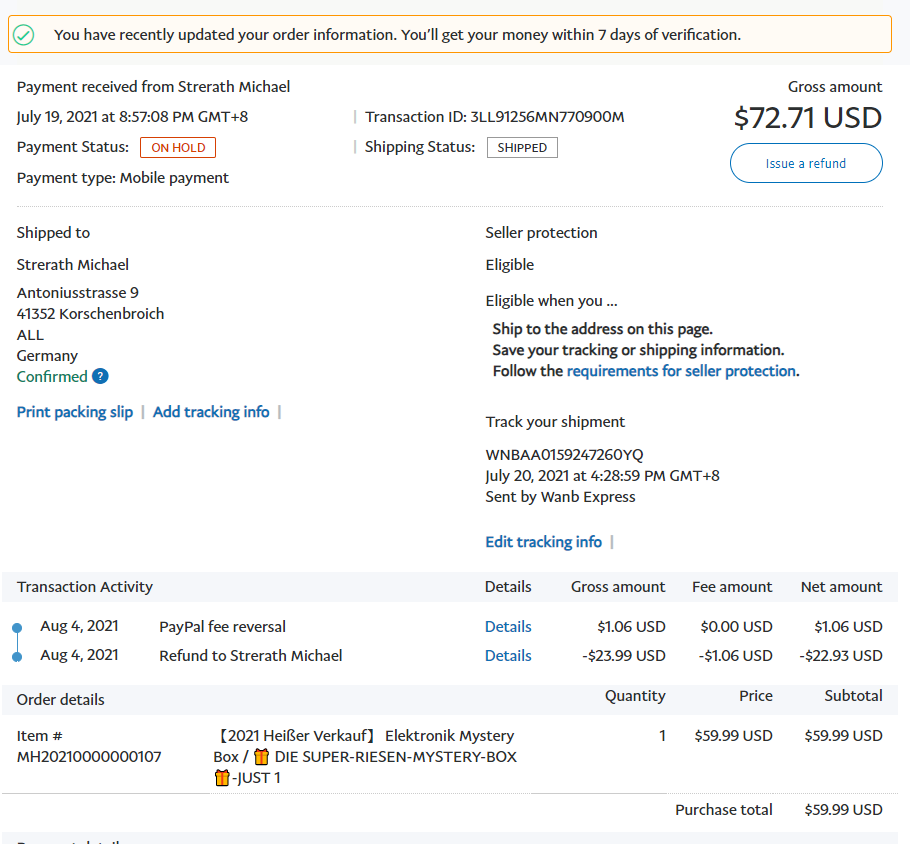Image resolution: width=910 pixels, height=844 pixels.
Task: Click the gift icon before DIE SUPER-RIESEN-MYSTERY-BOX
Action: (261, 757)
